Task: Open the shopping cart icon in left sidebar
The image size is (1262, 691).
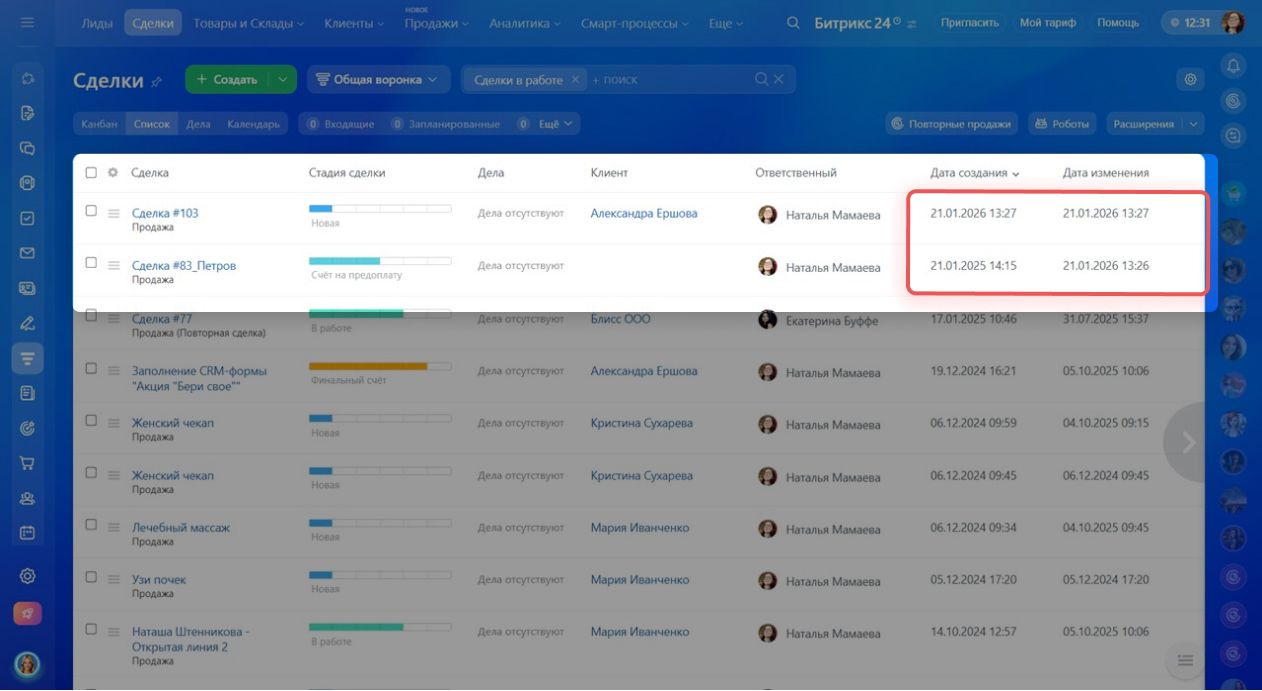Action: 28,463
